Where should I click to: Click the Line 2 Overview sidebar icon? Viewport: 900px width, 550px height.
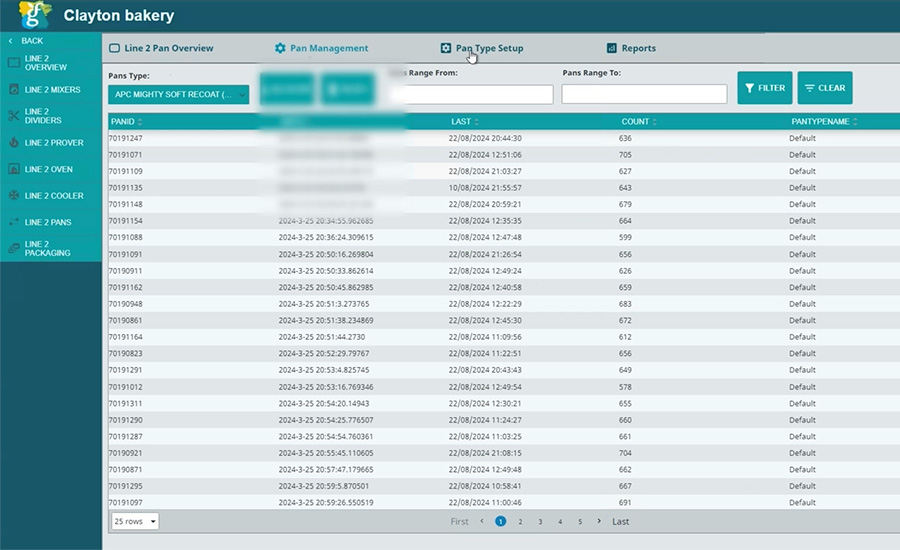click(x=14, y=63)
